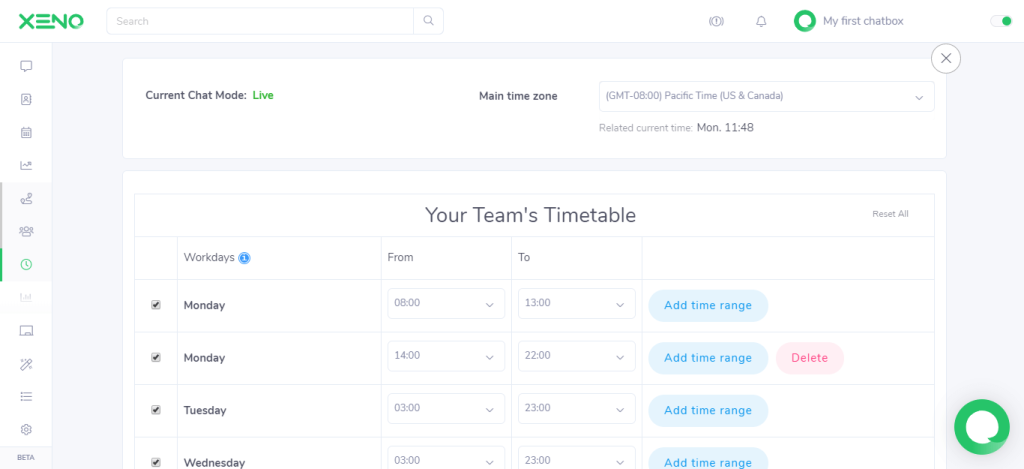
Task: Open the Monday 08:00 From dropdown
Action: click(x=446, y=304)
